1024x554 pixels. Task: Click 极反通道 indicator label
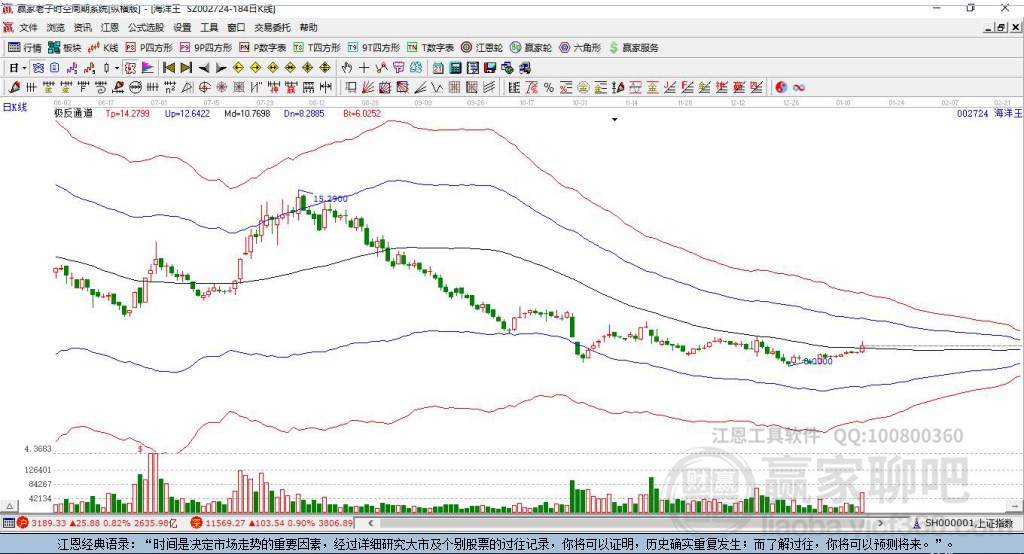[x=74, y=114]
